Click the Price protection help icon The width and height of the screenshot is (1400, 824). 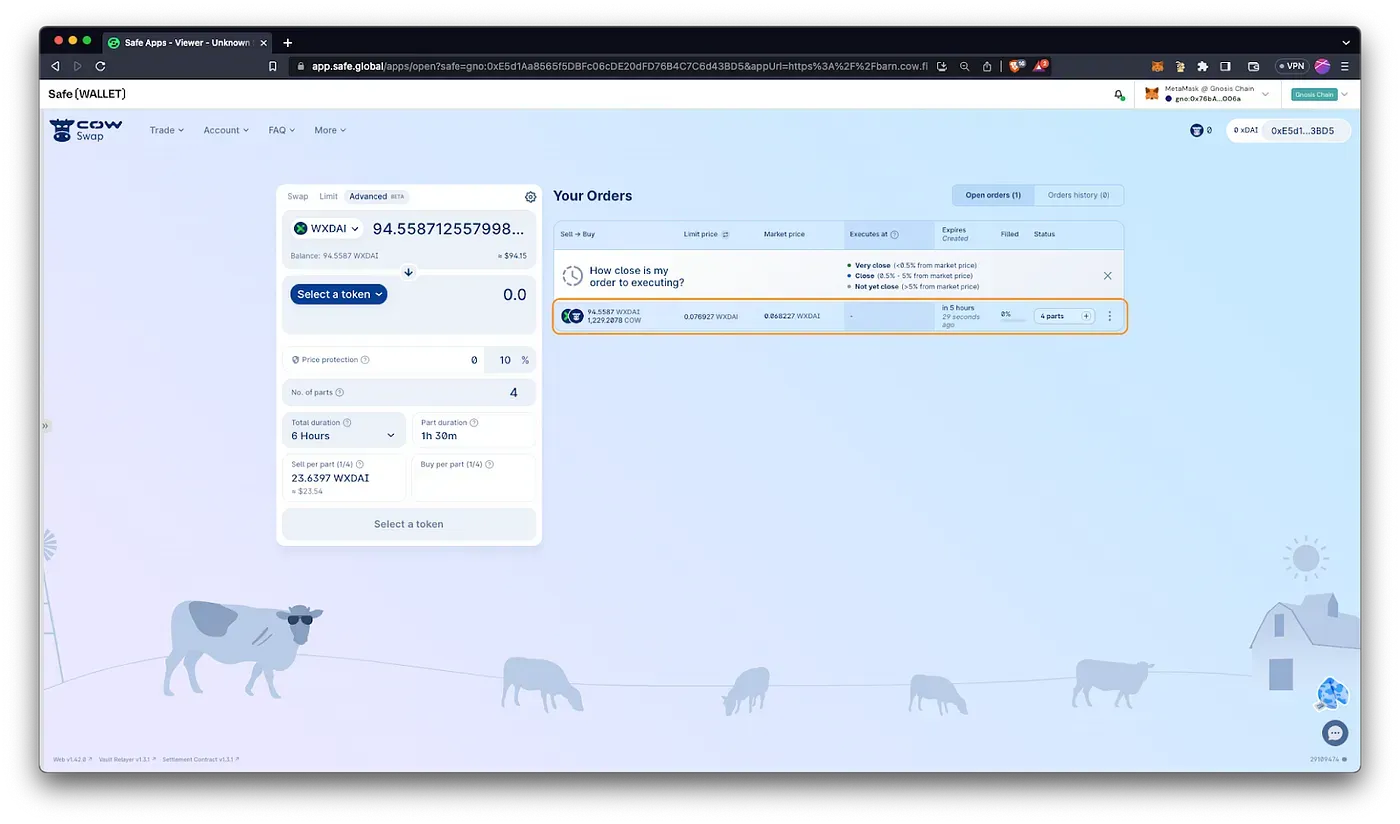tap(365, 360)
